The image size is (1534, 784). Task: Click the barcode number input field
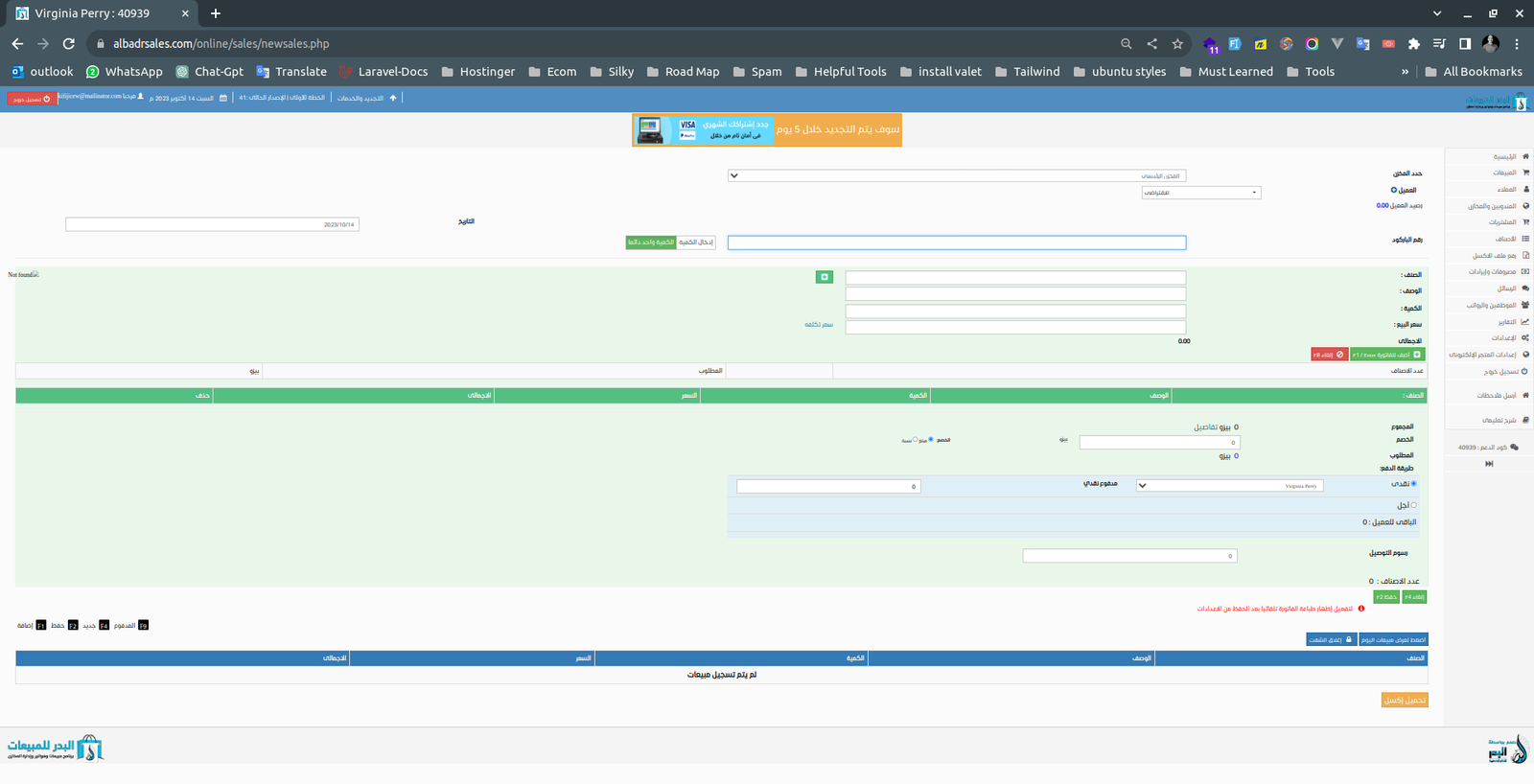pos(956,242)
